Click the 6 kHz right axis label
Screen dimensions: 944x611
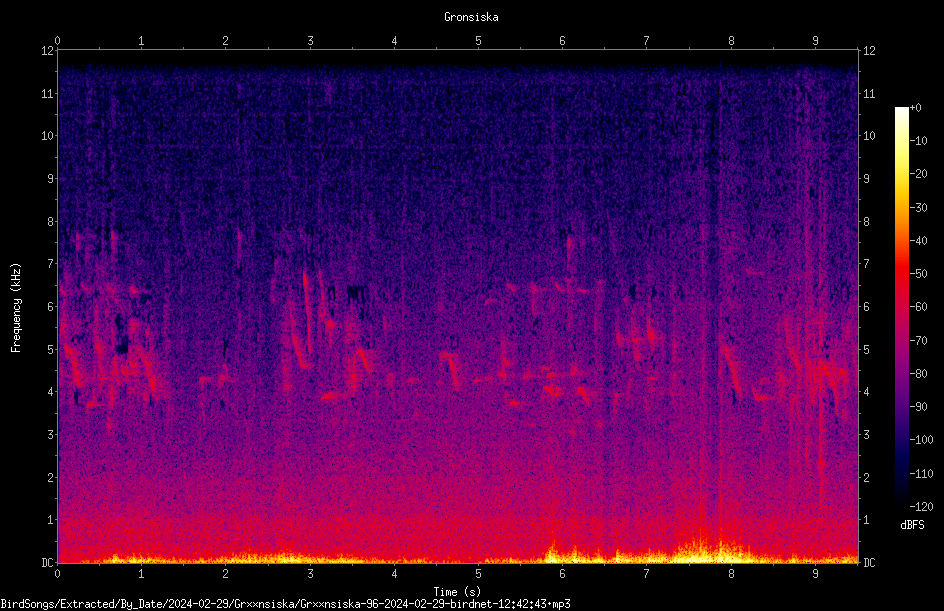coord(866,306)
